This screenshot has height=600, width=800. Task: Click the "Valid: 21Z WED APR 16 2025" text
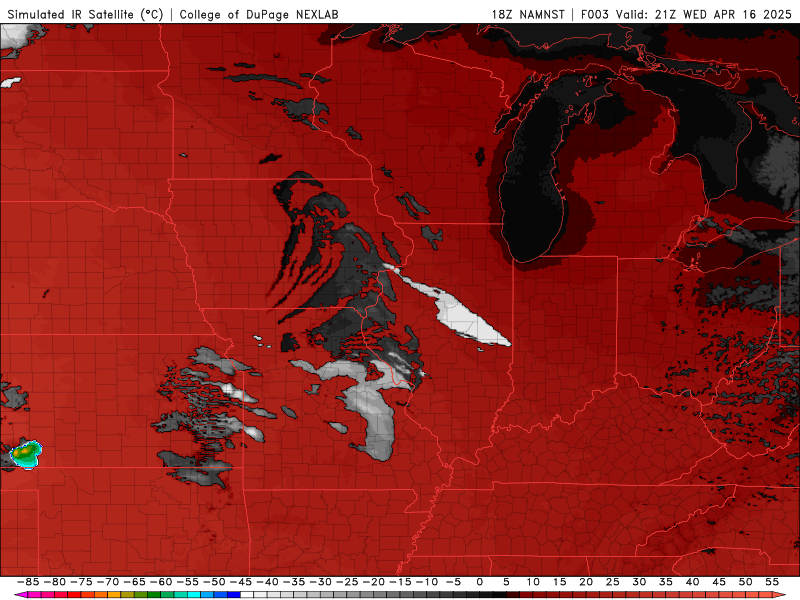pos(704,15)
